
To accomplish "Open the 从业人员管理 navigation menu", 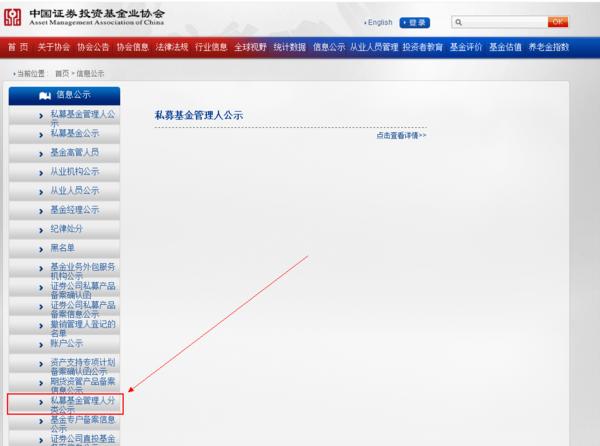I will [x=374, y=47].
